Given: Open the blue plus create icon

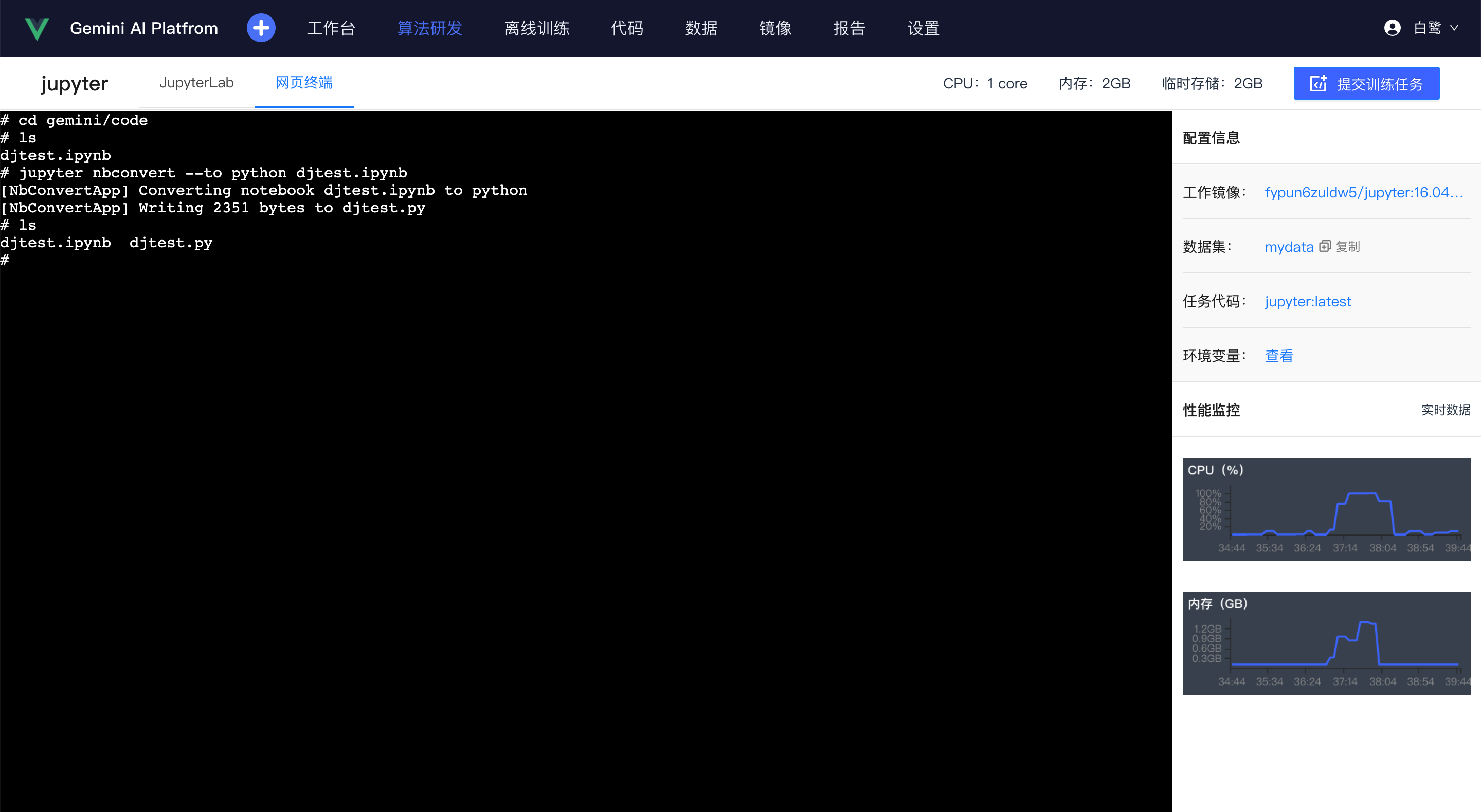Looking at the screenshot, I should (261, 28).
